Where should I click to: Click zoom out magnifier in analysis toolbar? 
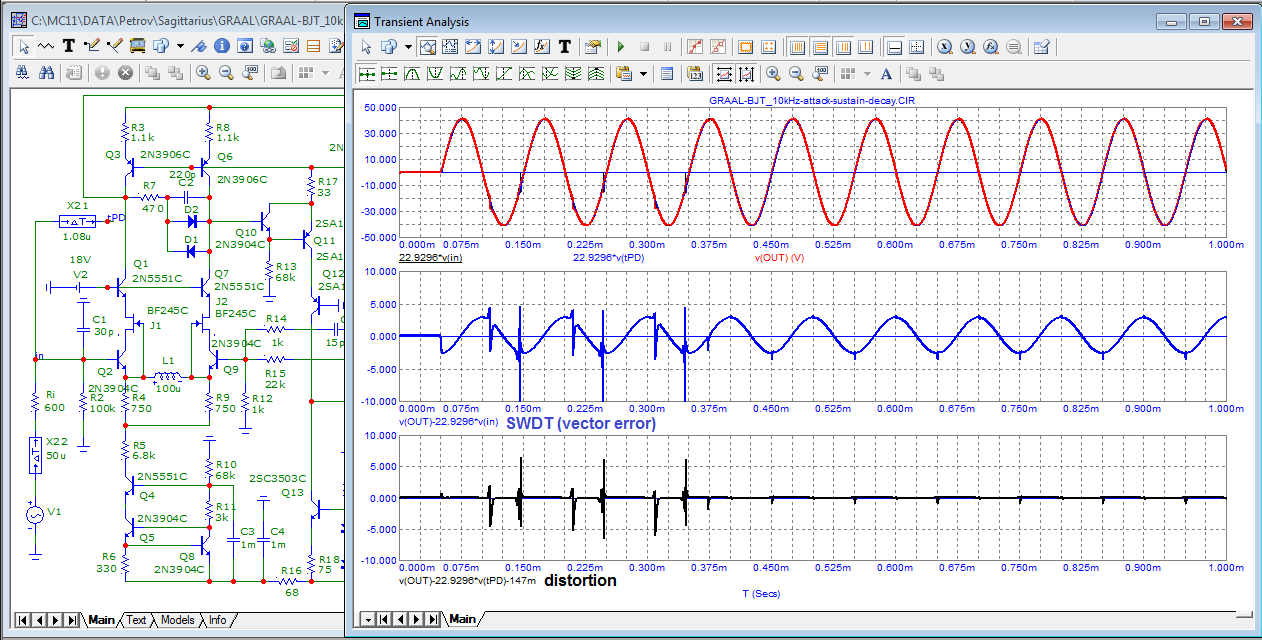[797, 73]
